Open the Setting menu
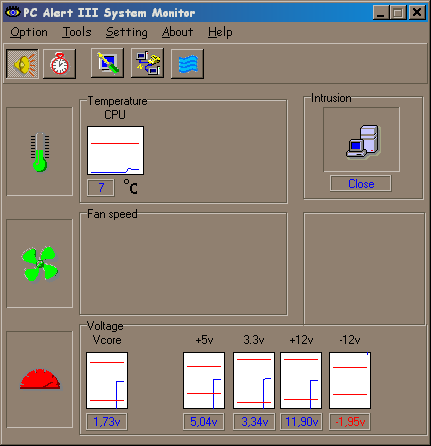Viewport: 431px width, 446px height. [127, 32]
